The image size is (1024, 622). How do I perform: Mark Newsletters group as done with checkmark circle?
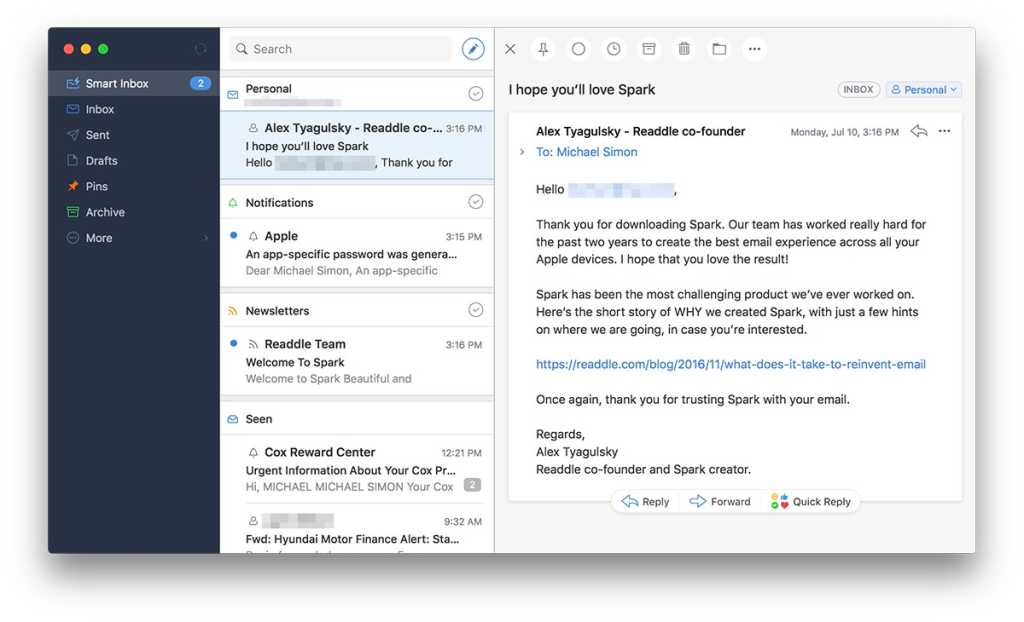[x=476, y=310]
